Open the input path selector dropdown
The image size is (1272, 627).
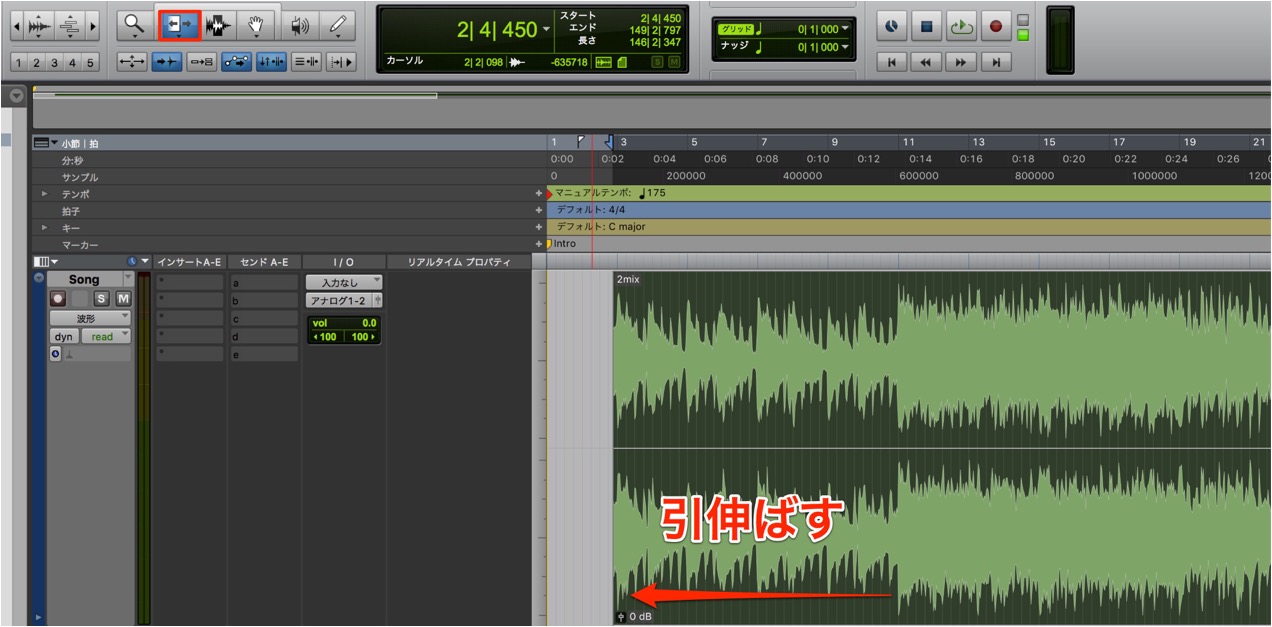344,283
